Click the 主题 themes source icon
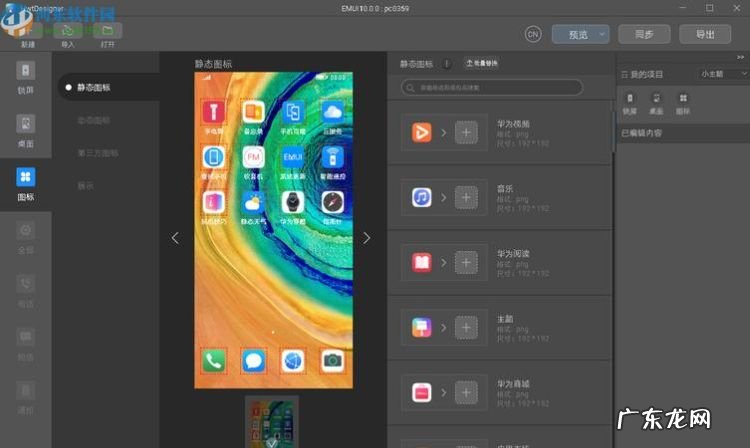The height and width of the screenshot is (448, 750). coord(421,328)
